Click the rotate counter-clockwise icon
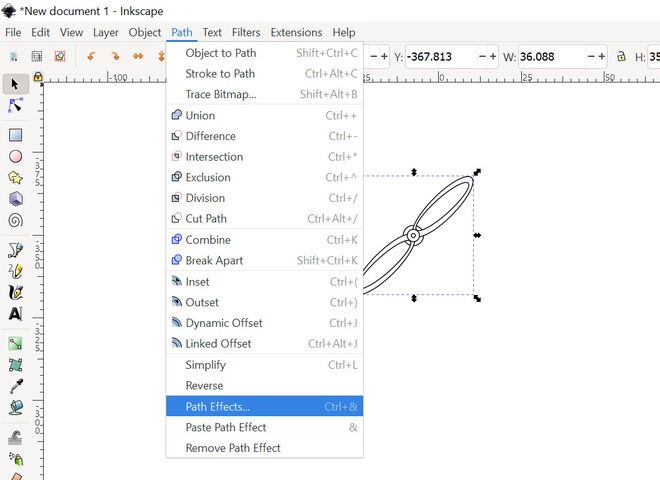660x480 pixels. click(x=91, y=56)
